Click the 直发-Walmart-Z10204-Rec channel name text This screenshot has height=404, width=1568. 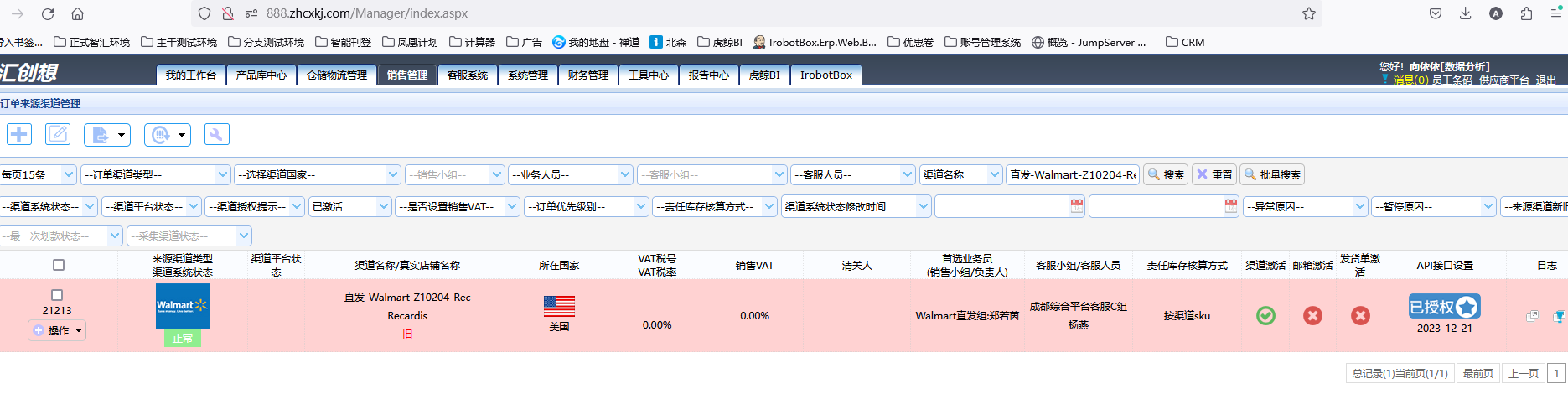pyautogui.click(x=407, y=297)
